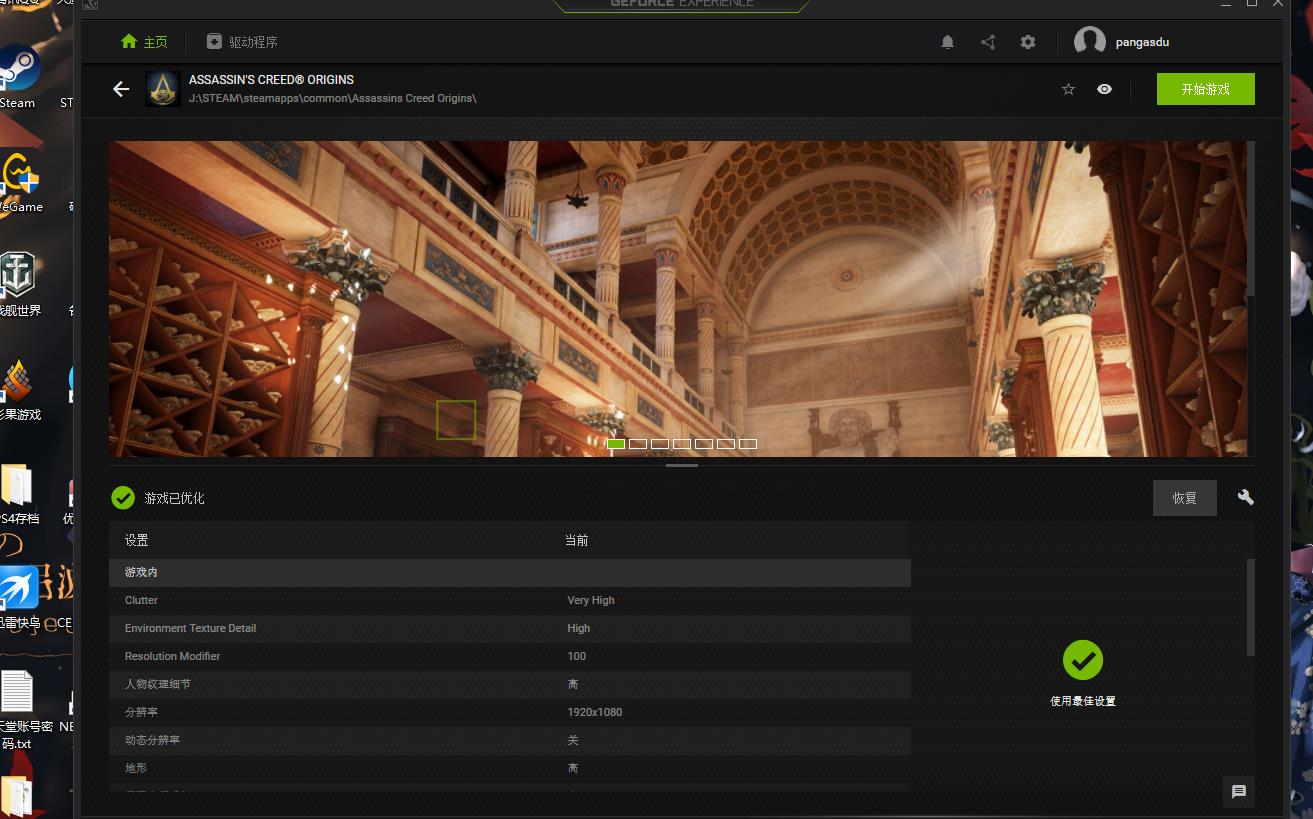The image size is (1313, 819).
Task: Click the Very High clutter value
Action: 591,600
